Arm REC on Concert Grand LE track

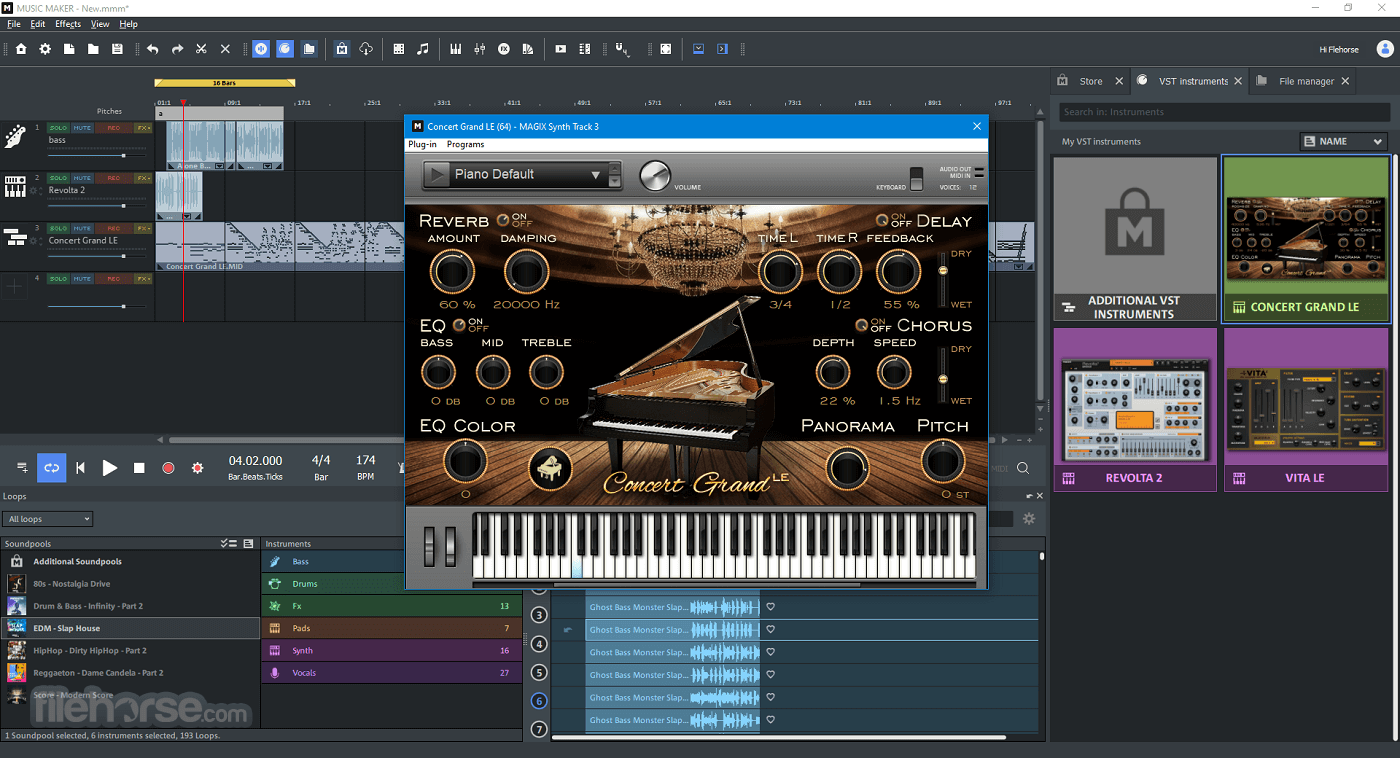coord(114,228)
